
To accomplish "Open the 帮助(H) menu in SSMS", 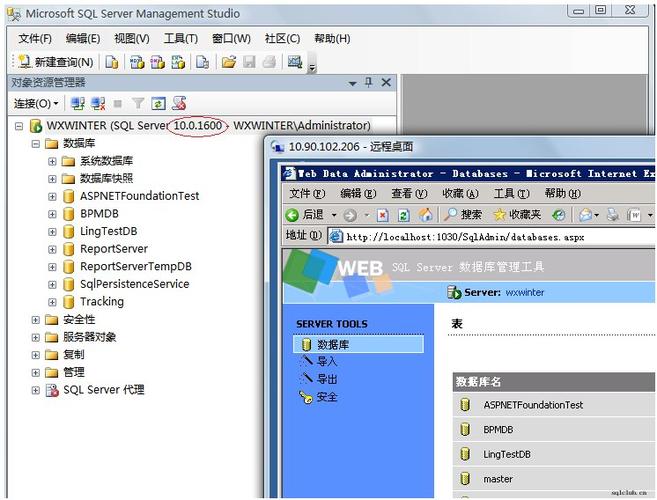I will 332,39.
